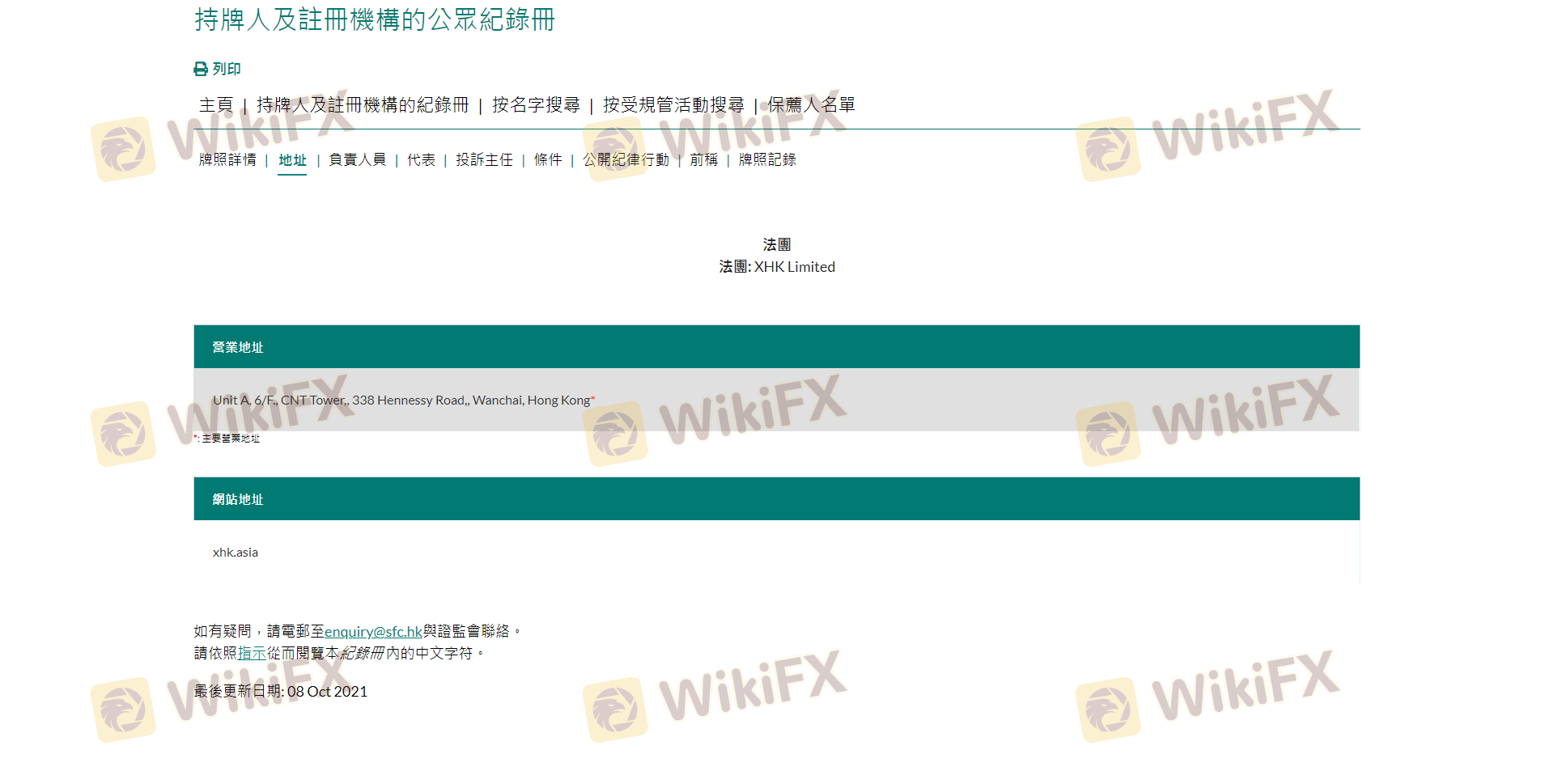Click the xhk.asia website text

[236, 553]
